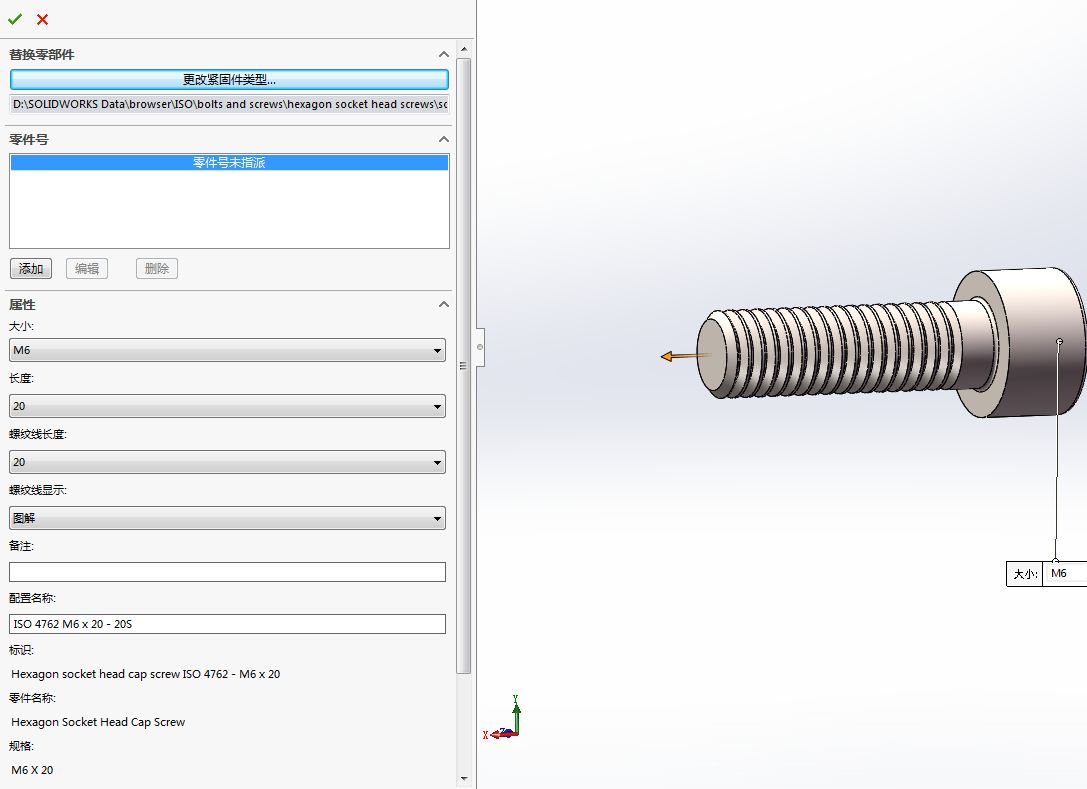1087x789 pixels.
Task: Click the property panel vertical scrollbar thumb
Action: [x=464, y=365]
